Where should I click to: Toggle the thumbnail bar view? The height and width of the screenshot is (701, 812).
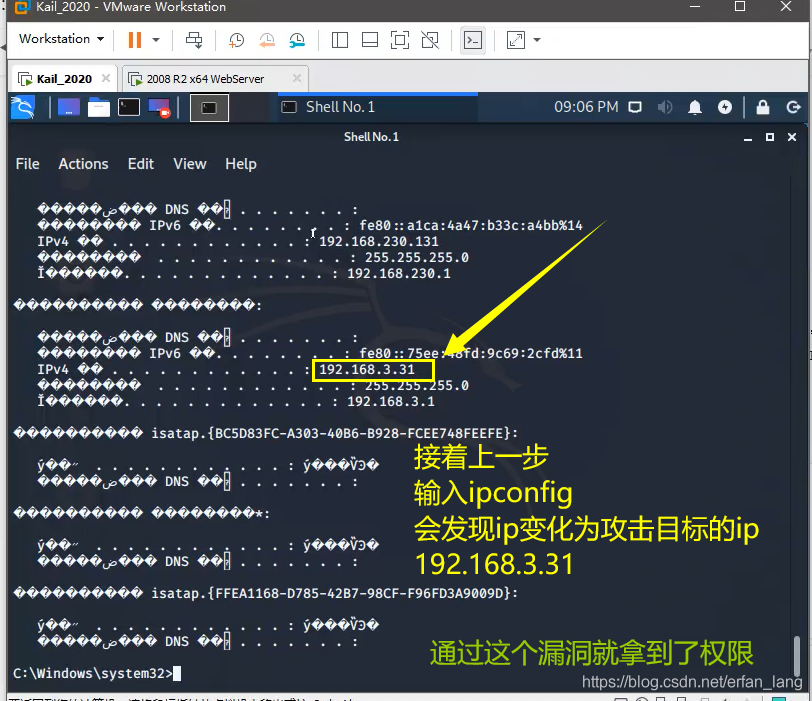(x=370, y=40)
